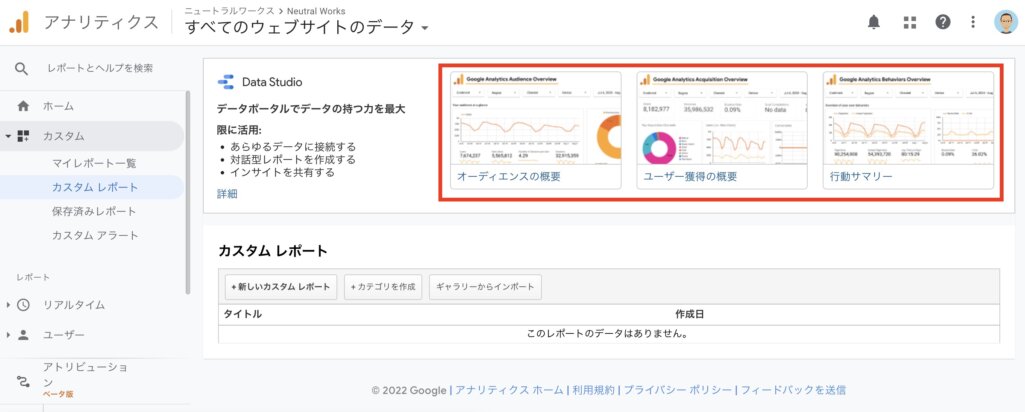Click the sidebar vertical scrollbar
The height and width of the screenshot is (412, 1025).
[x=188, y=192]
